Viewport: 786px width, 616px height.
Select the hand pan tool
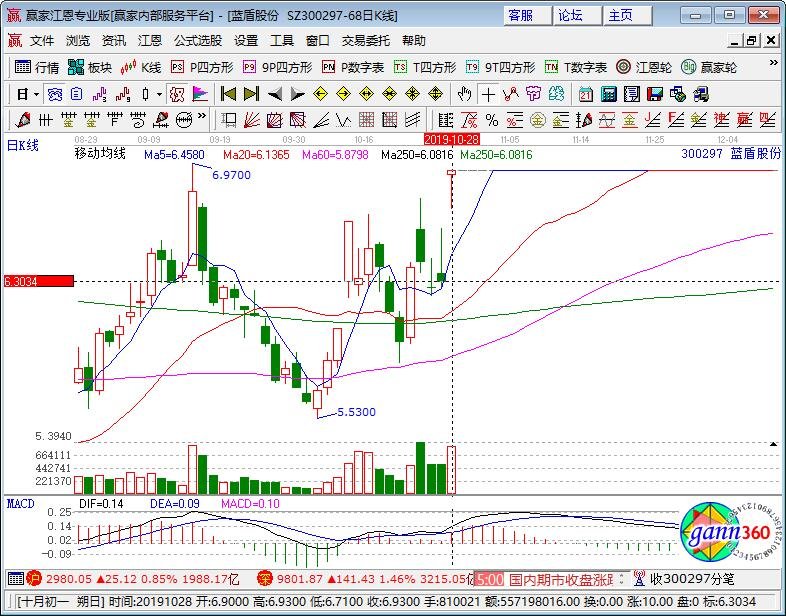click(x=464, y=94)
